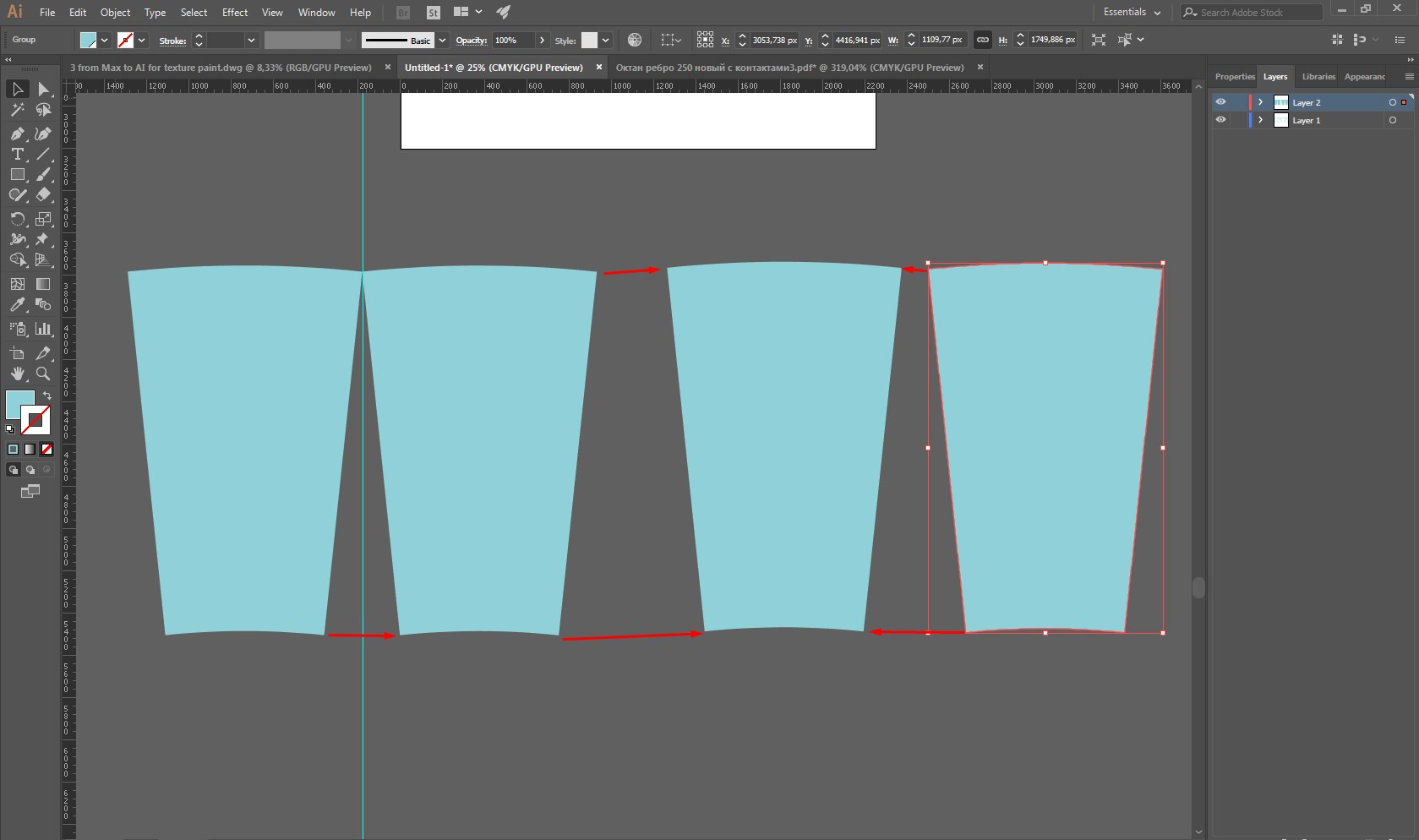Click the Fill color swatch in toolbar
The image size is (1419, 840).
[19, 404]
